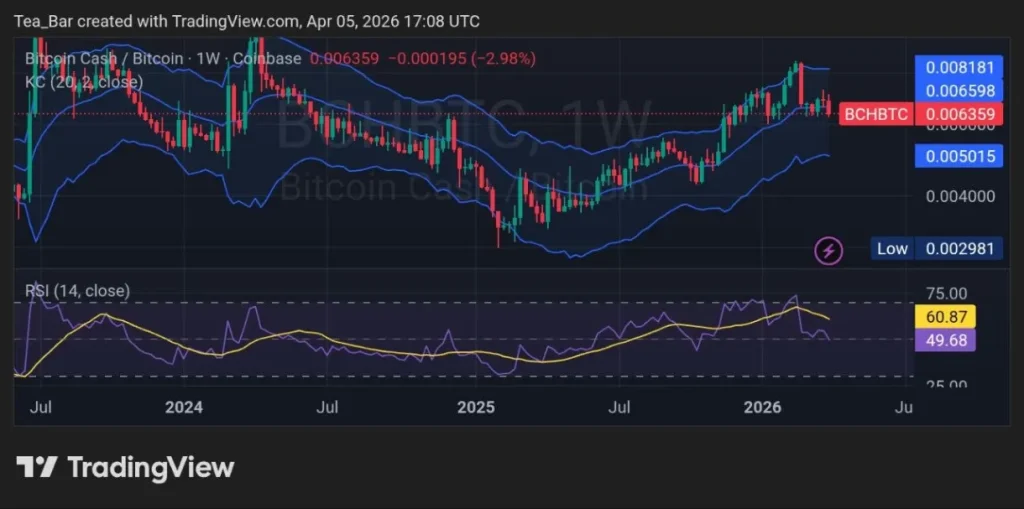Click the 2026 time axis label
Screen dimensions: 1024x509
point(765,408)
